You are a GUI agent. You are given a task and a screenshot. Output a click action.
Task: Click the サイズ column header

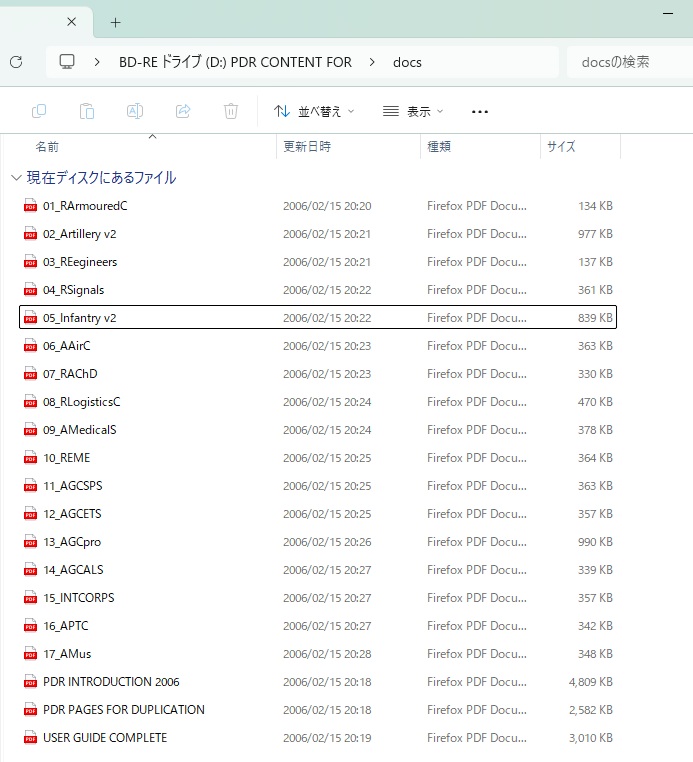(560, 147)
